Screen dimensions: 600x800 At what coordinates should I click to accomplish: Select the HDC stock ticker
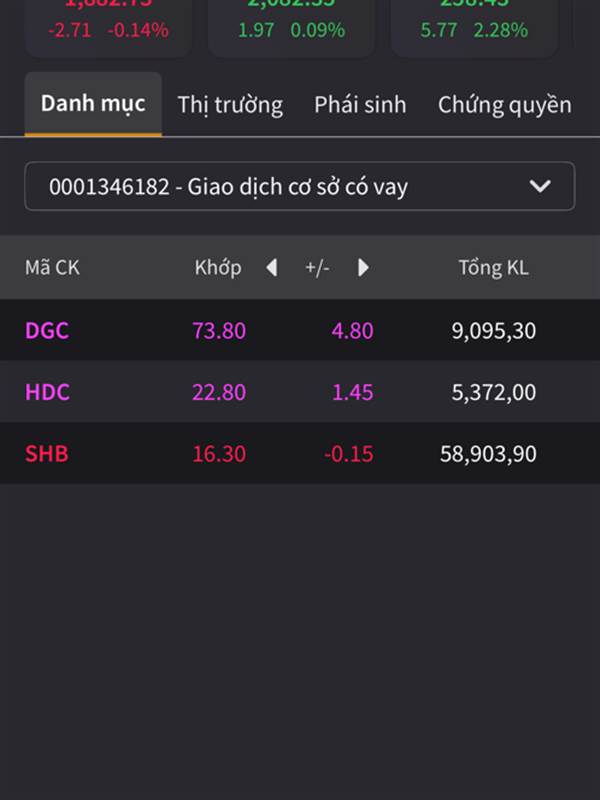pyautogui.click(x=48, y=392)
